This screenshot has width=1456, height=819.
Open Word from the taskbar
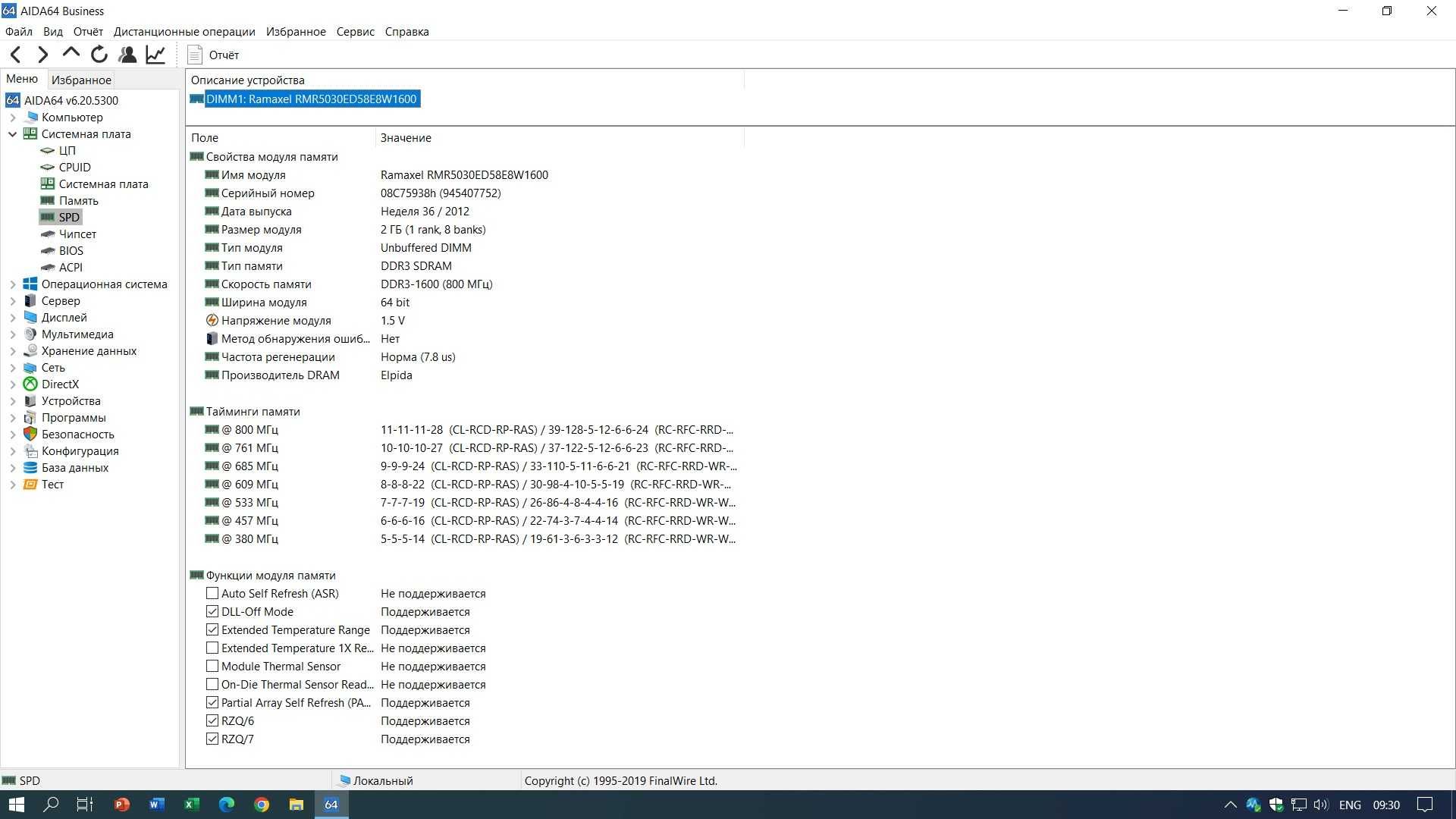pos(156,805)
